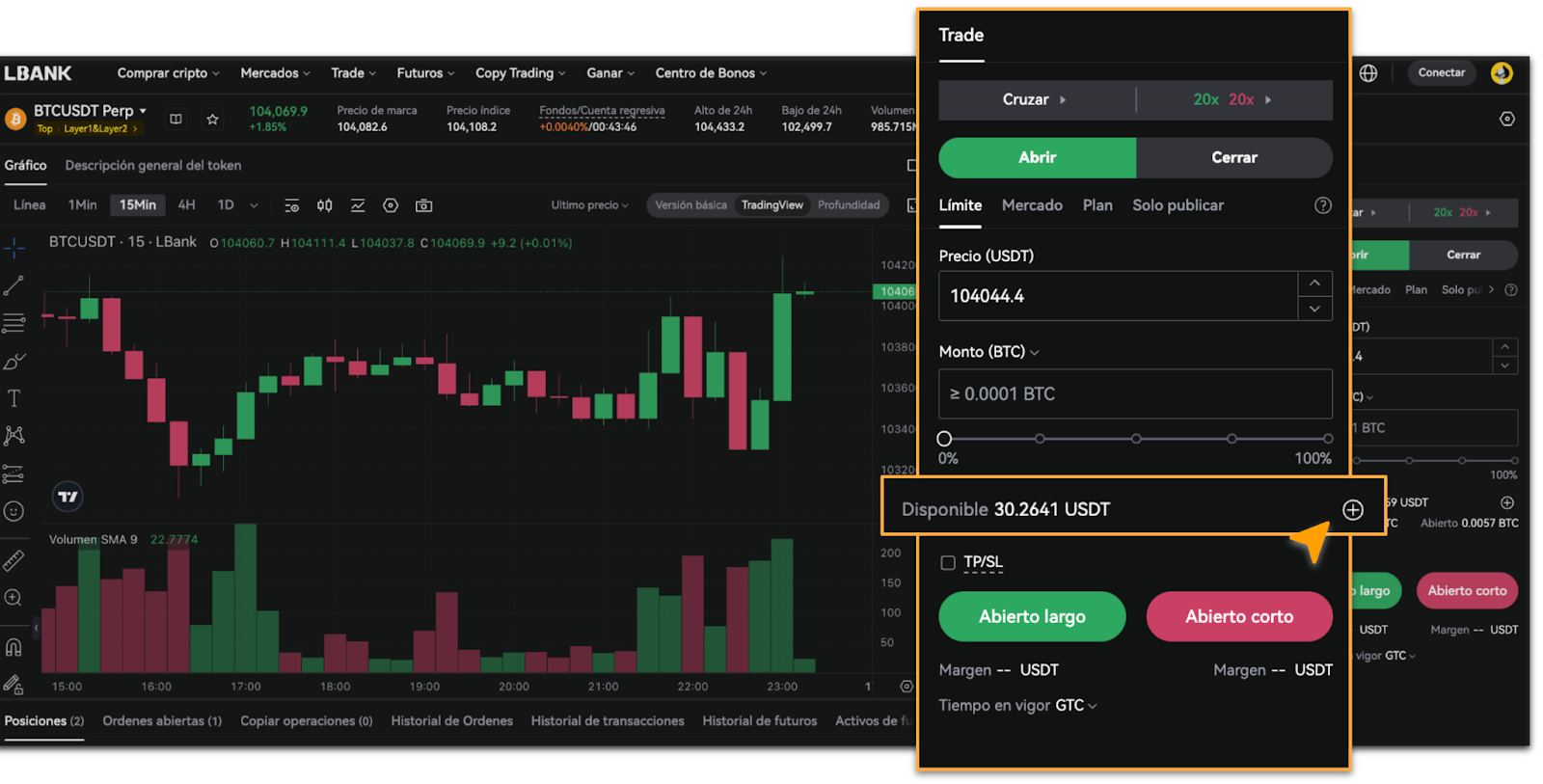Add BTCUSDT Perp to favorites star

pos(212,119)
